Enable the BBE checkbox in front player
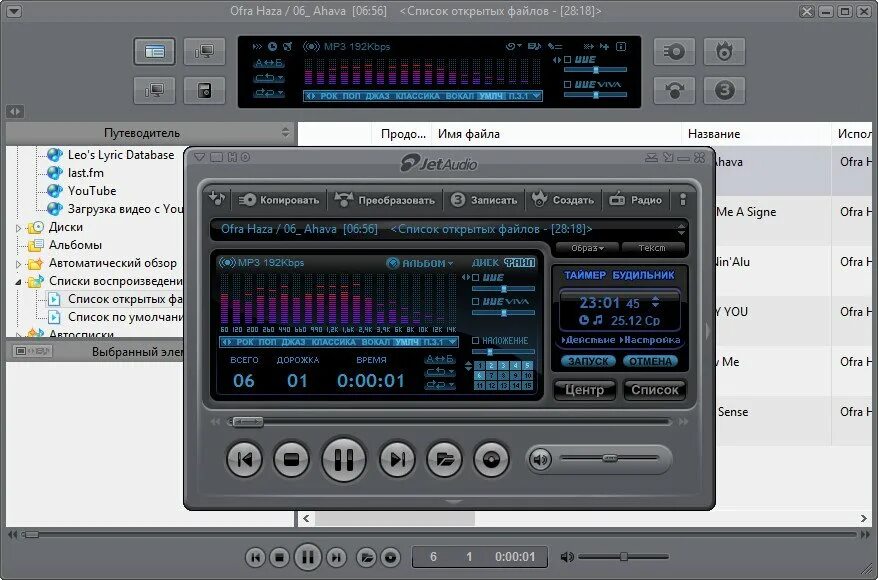The width and height of the screenshot is (878, 580). (x=475, y=278)
